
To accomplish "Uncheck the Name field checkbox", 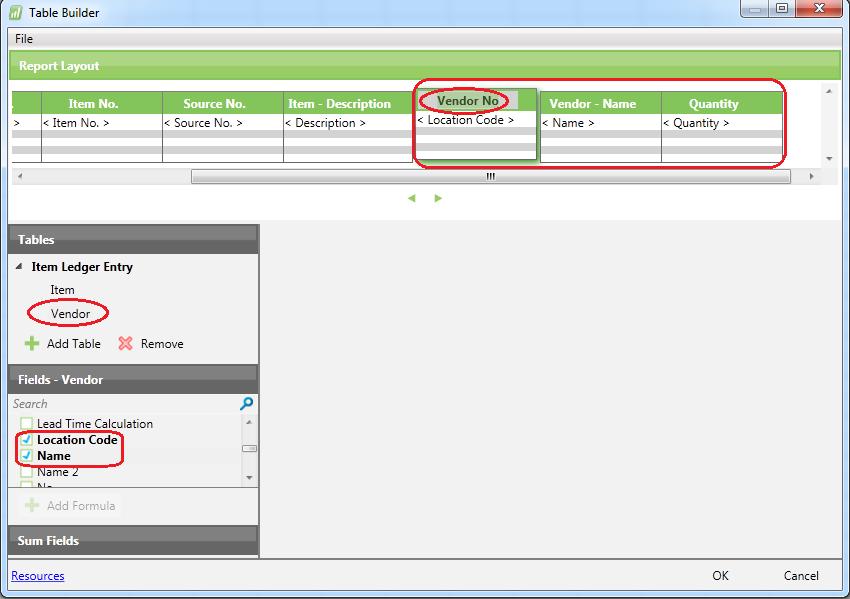I will (26, 456).
